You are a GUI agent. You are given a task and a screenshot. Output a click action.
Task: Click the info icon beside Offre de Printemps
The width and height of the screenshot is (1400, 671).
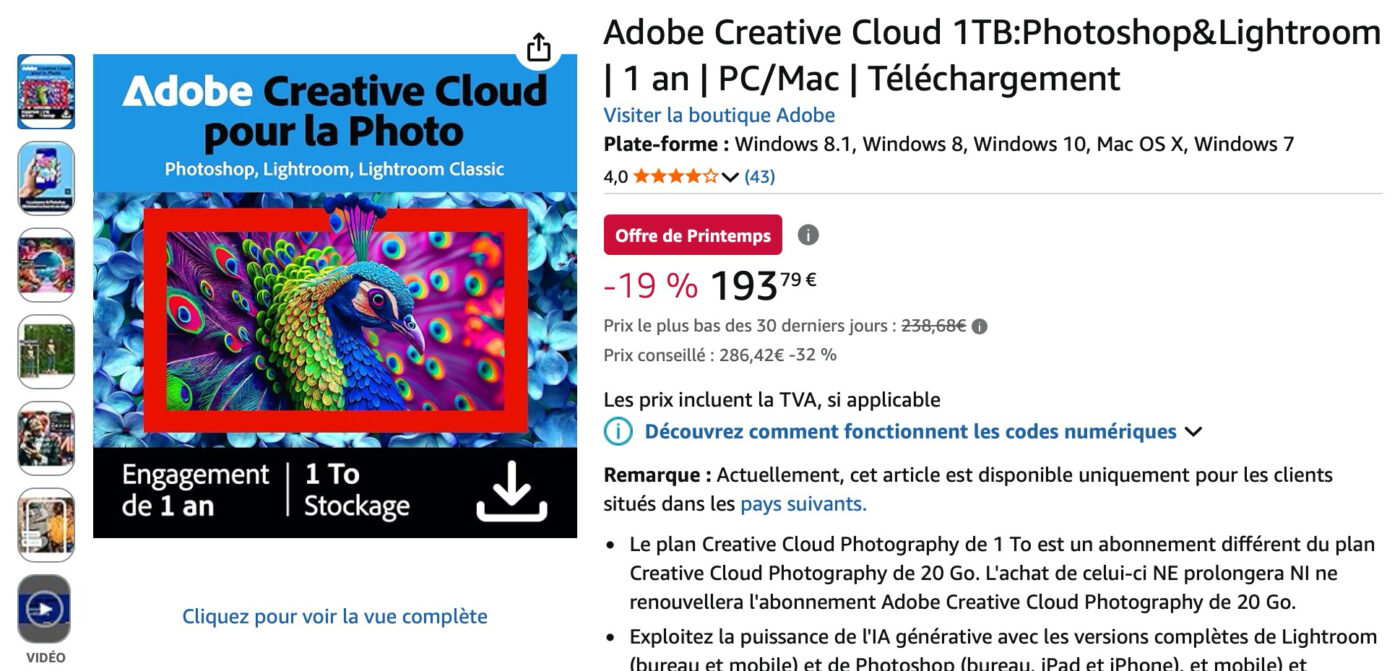point(808,235)
